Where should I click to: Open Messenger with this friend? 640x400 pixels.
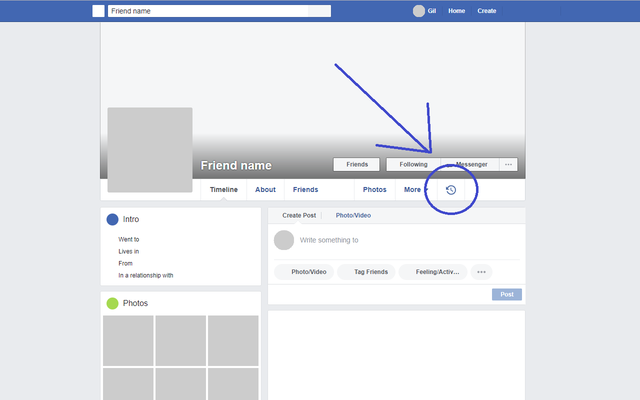click(x=470, y=164)
